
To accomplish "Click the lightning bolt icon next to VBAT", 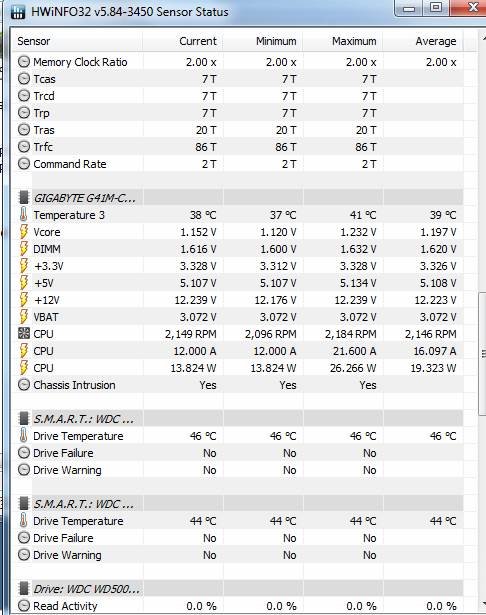I will point(24,317).
